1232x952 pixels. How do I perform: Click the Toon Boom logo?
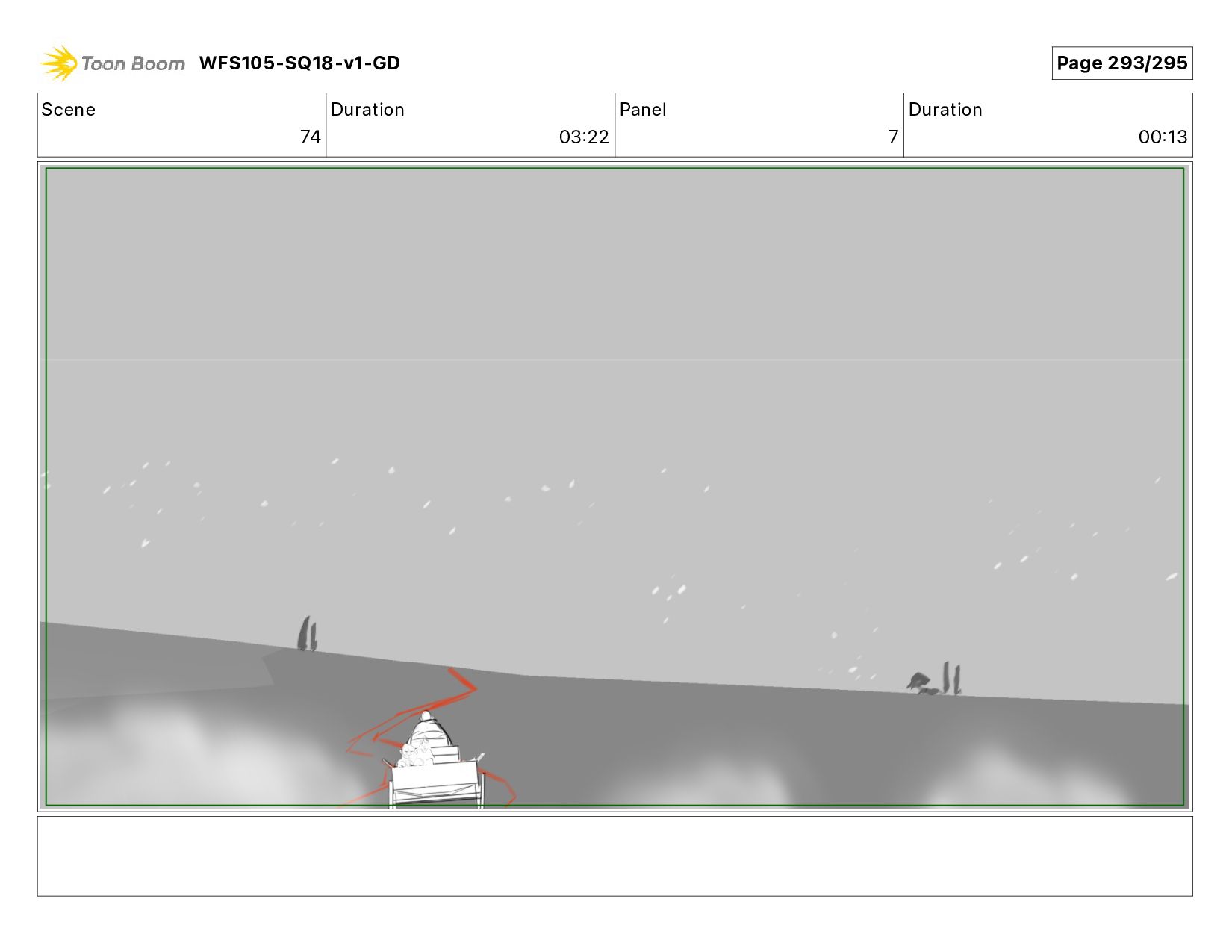[112, 63]
